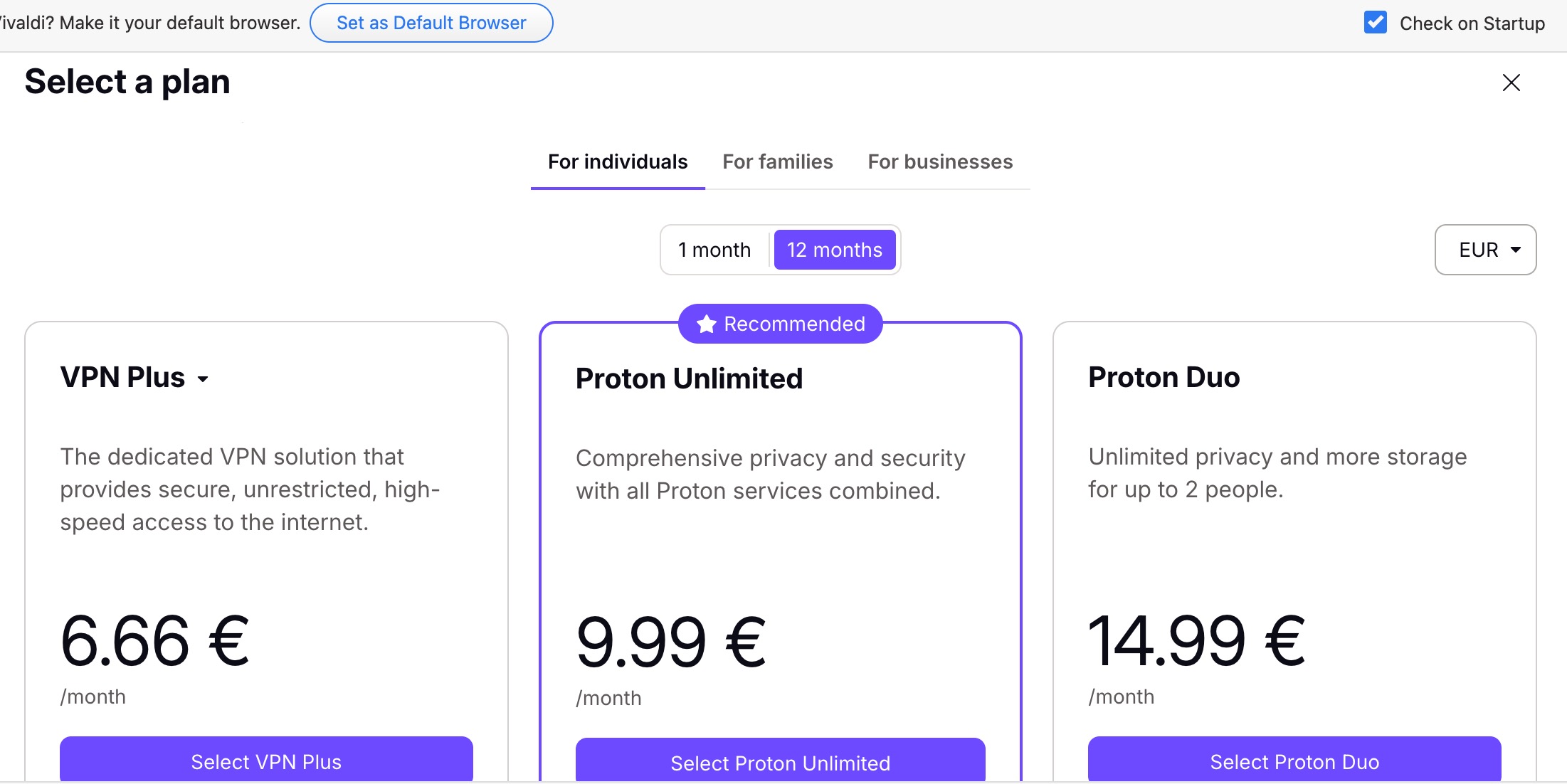1567x784 pixels.
Task: Open the For families tab
Action: (777, 162)
